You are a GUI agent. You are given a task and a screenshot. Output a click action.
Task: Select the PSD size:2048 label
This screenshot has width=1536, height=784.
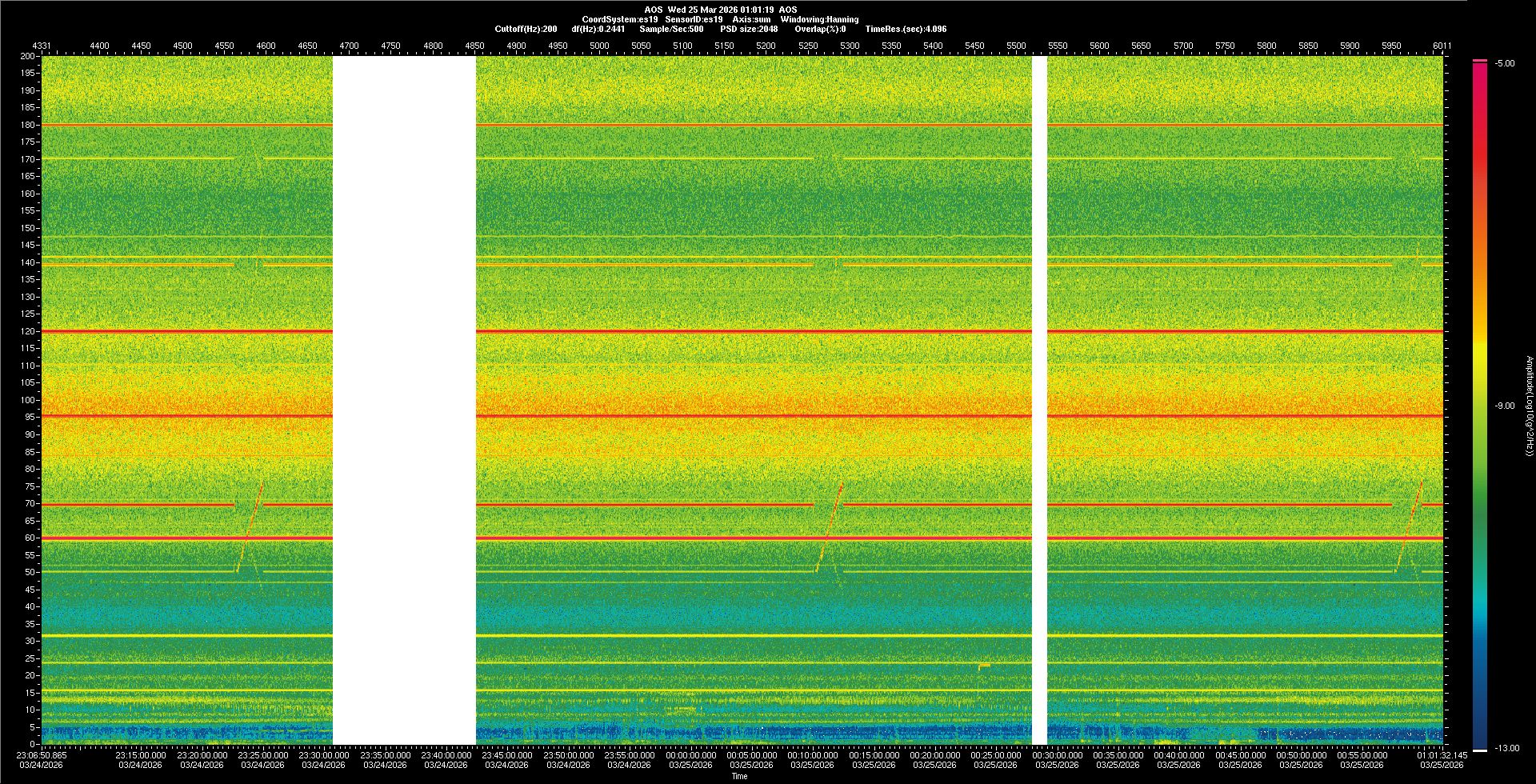point(748,29)
